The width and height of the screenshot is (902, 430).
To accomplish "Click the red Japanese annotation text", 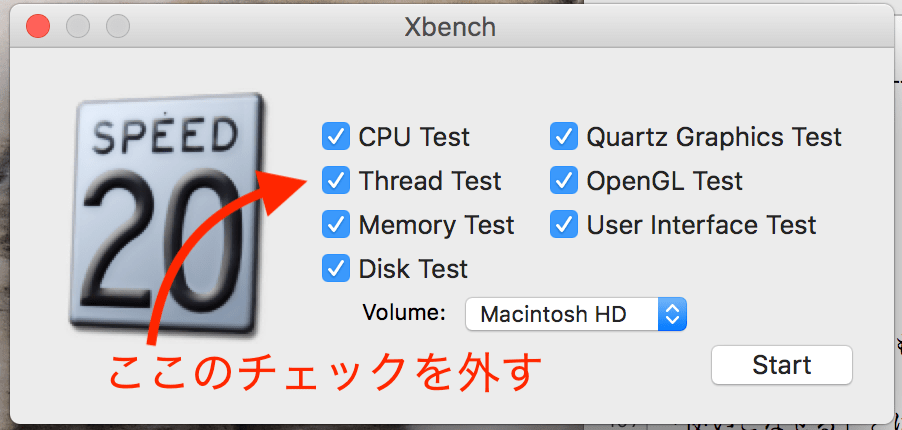I will 324,373.
